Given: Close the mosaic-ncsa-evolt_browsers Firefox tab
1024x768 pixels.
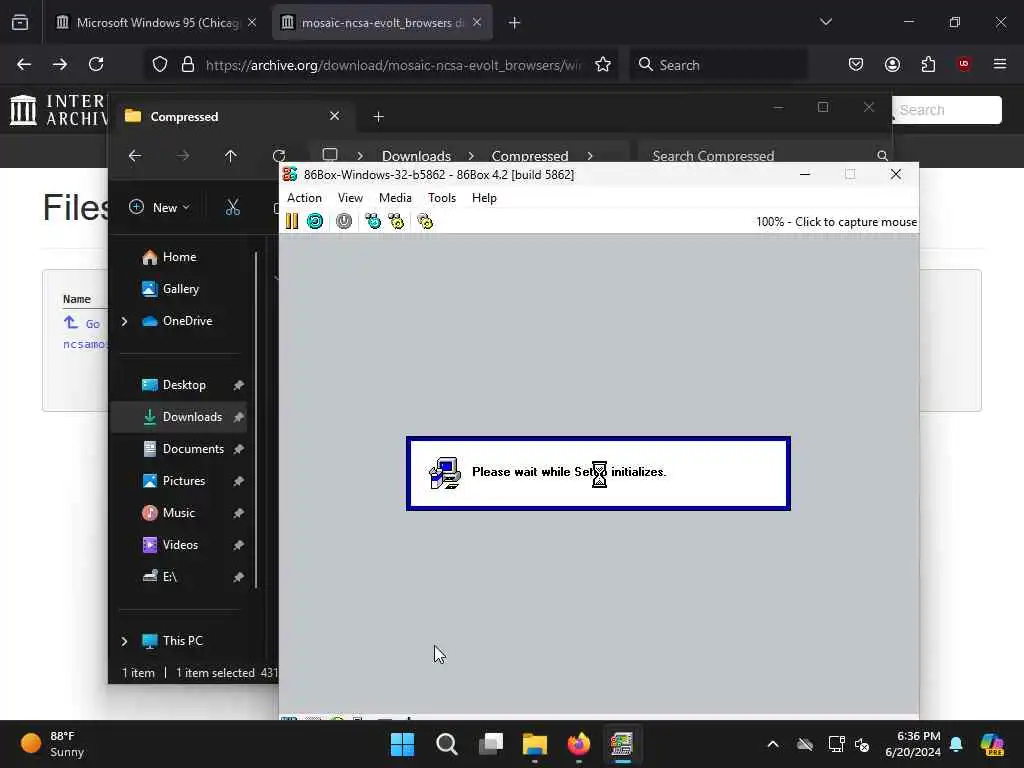Looking at the screenshot, I should click(477, 22).
